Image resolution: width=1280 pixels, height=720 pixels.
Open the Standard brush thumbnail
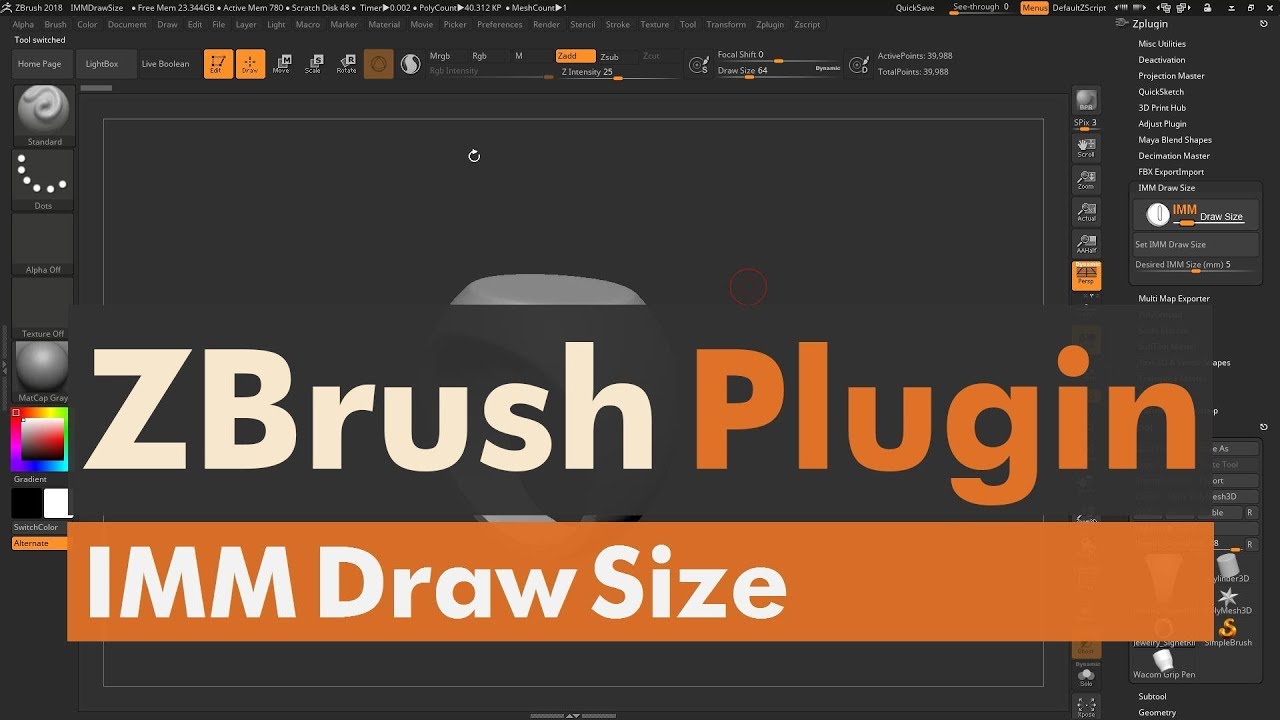(43, 116)
